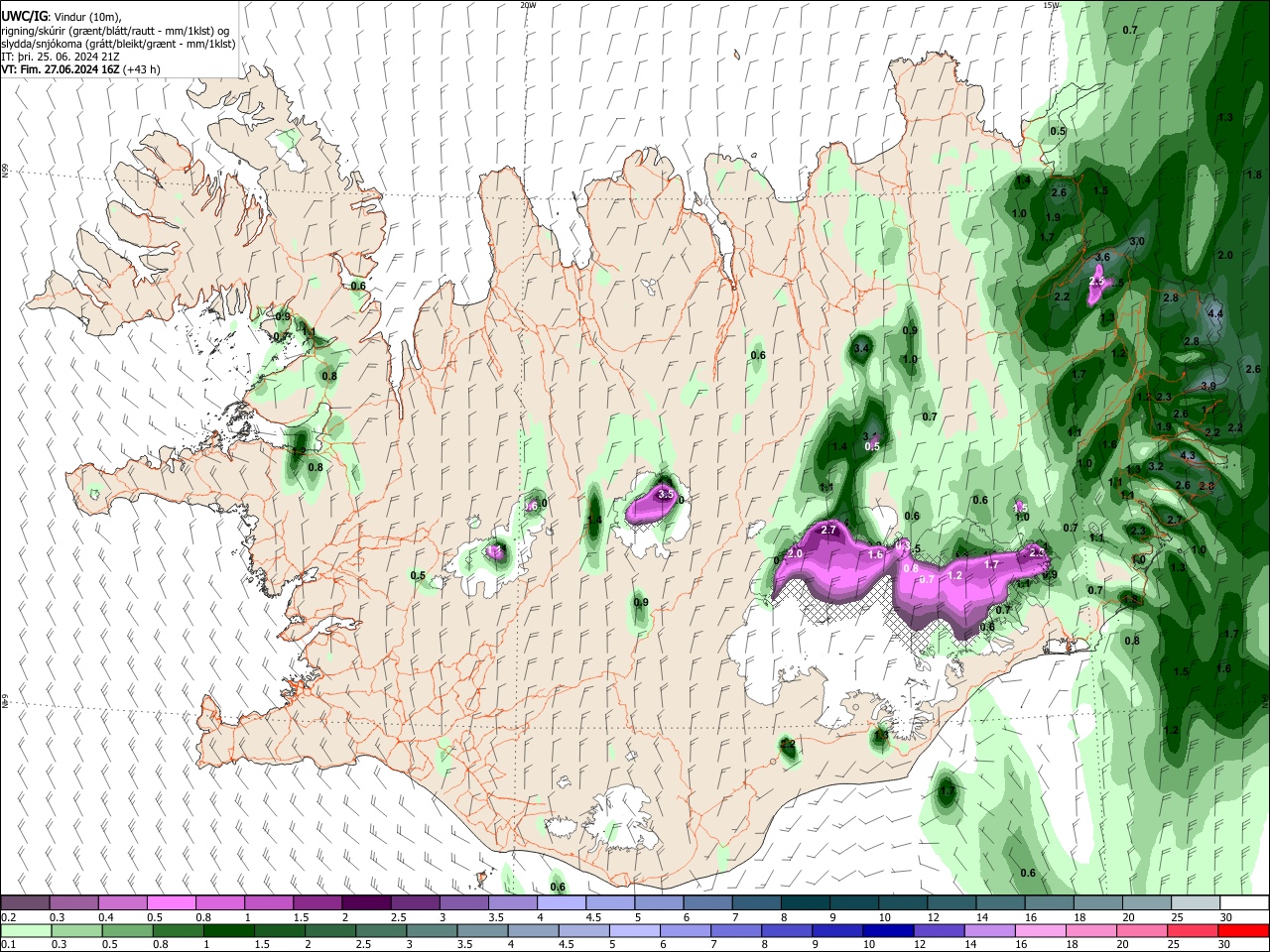Click the white swatch at the legend's top-right end

(x=1244, y=903)
